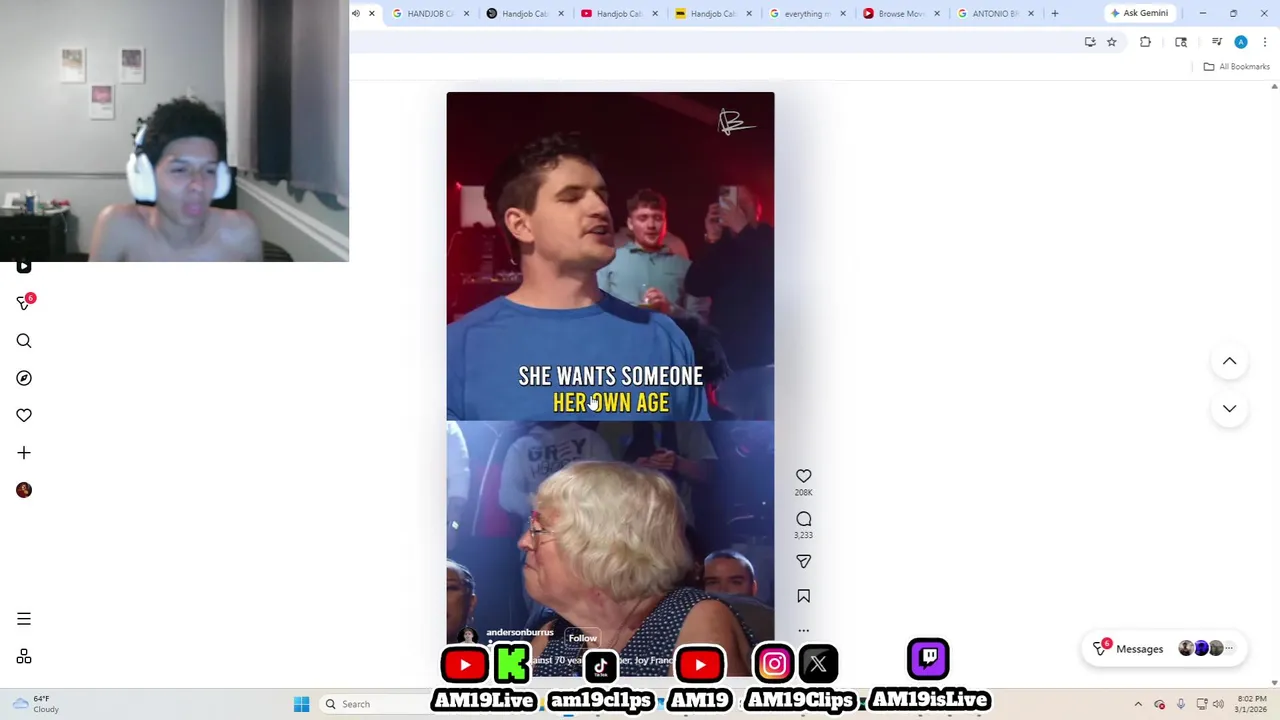Open notifications heart in the left sidebar

[x=24, y=415]
